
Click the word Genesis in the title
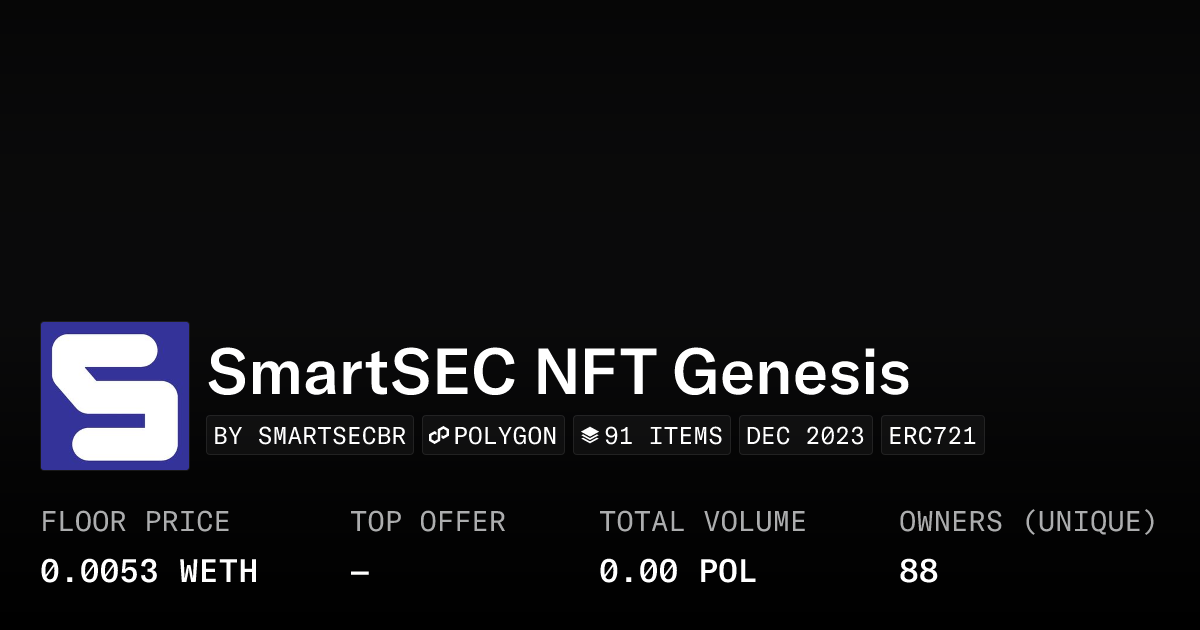click(x=791, y=373)
